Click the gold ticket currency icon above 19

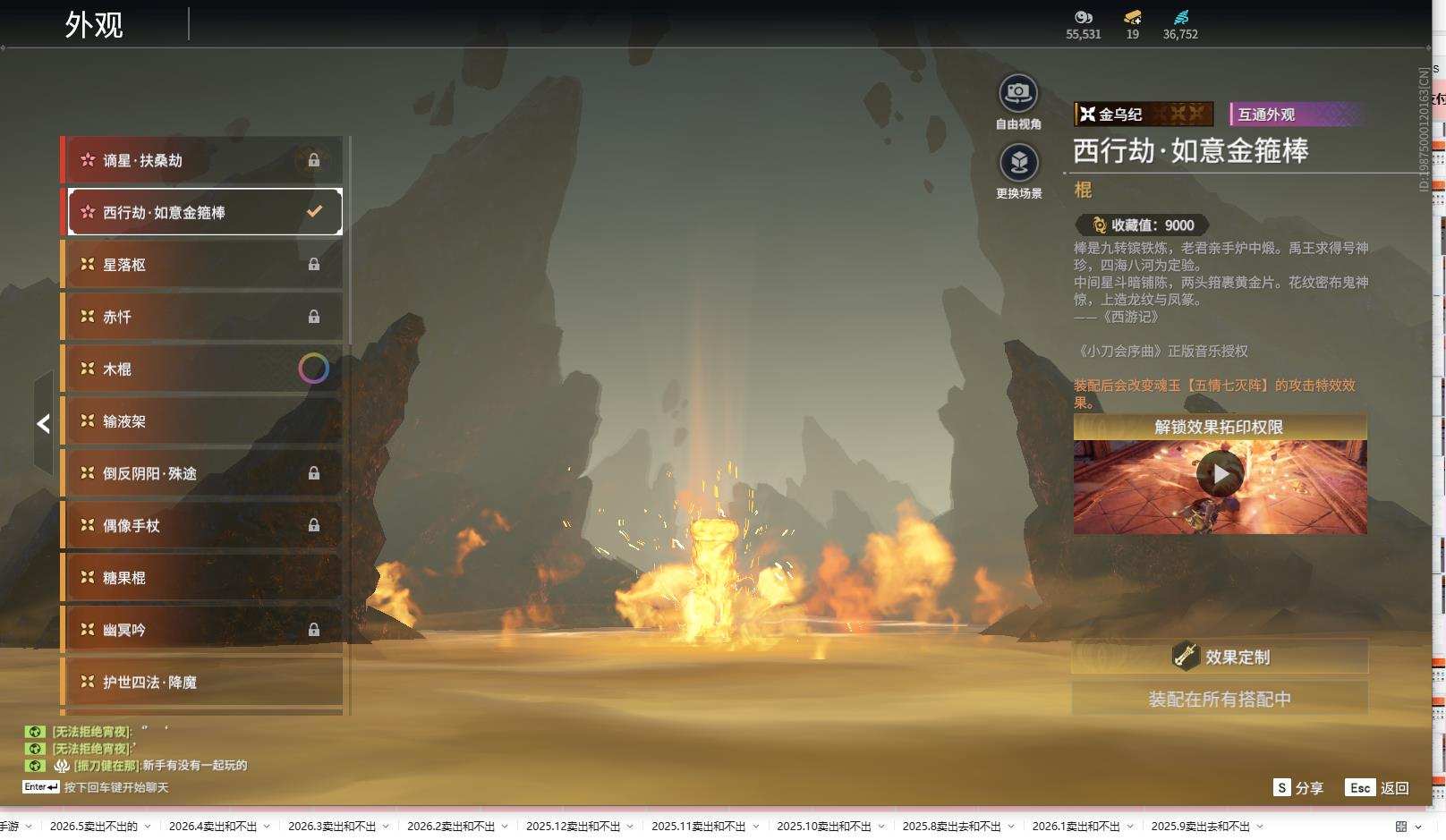(1133, 17)
